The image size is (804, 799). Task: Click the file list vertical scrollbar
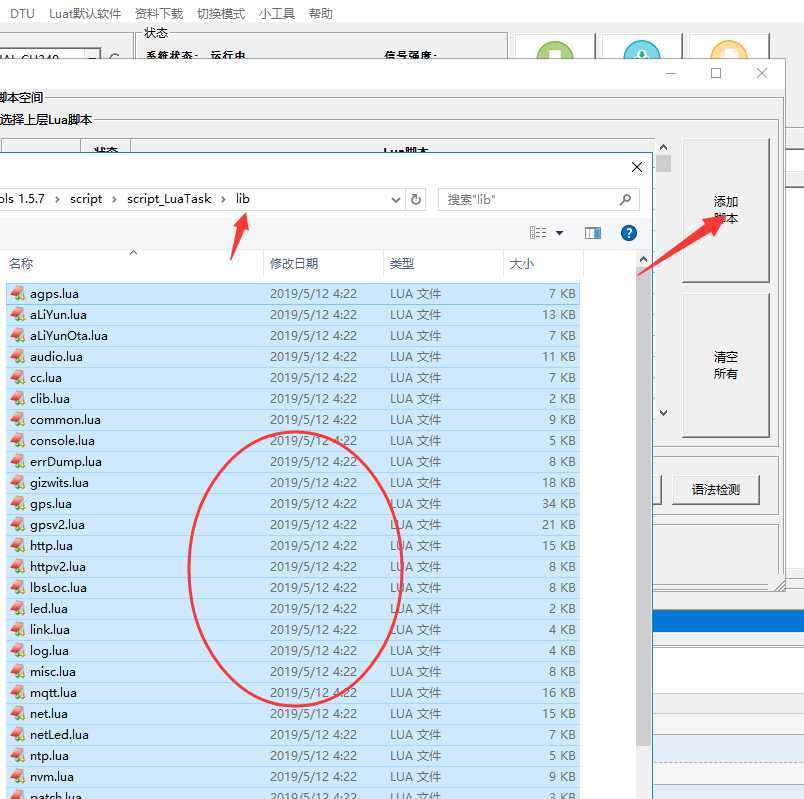pyautogui.click(x=644, y=505)
